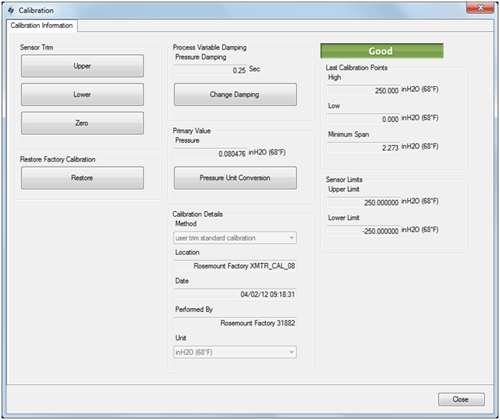This screenshot has height=420, width=500.
Task: Open Change Damping dialog
Action: [235, 95]
